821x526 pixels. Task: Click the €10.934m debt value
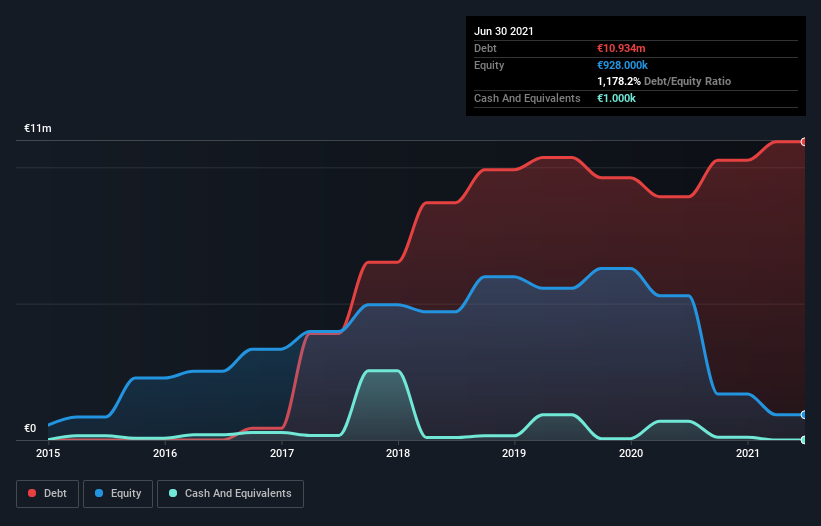click(621, 48)
